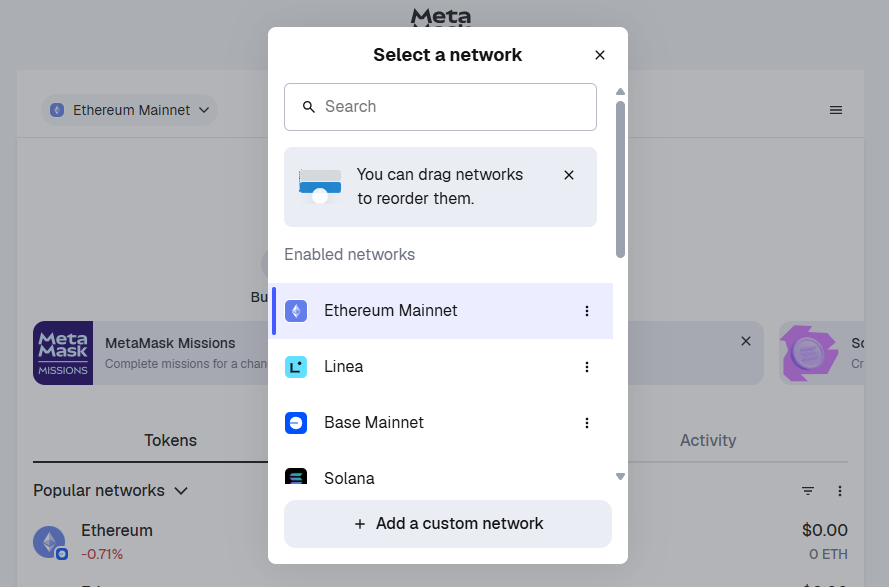Select the Solana network
The width and height of the screenshot is (889, 587).
[x=442, y=468]
